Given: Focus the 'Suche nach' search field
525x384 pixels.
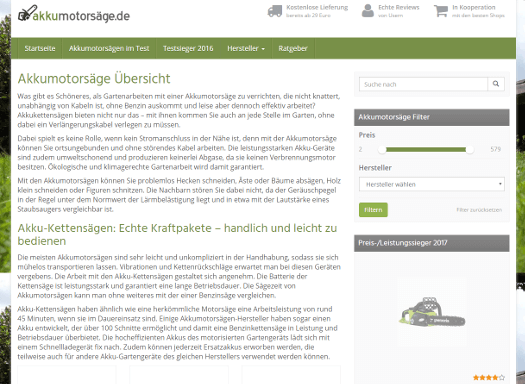Looking at the screenshot, I should (x=423, y=84).
